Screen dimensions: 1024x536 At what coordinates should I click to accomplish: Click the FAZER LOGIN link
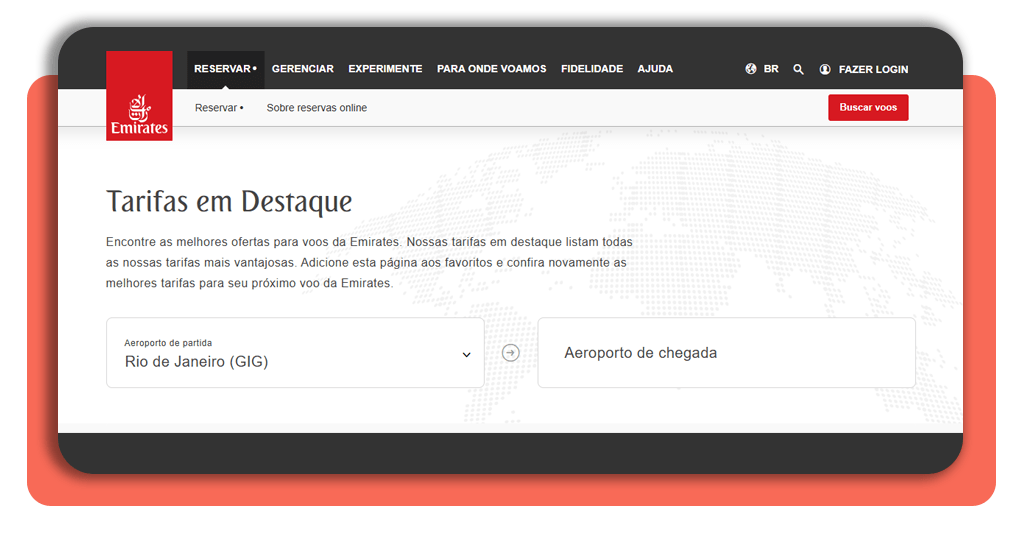[x=873, y=69]
